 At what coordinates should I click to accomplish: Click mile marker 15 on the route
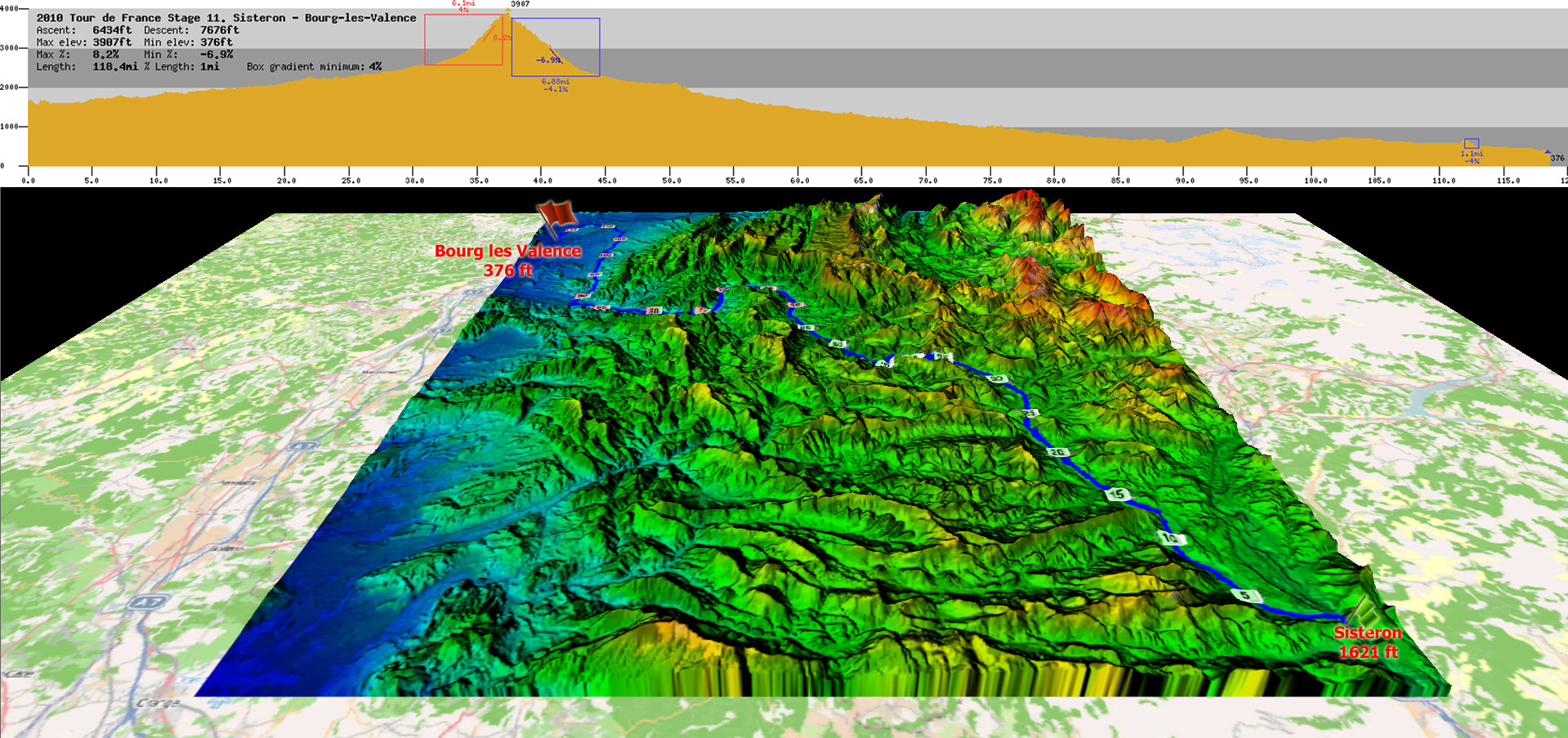coord(1118,494)
